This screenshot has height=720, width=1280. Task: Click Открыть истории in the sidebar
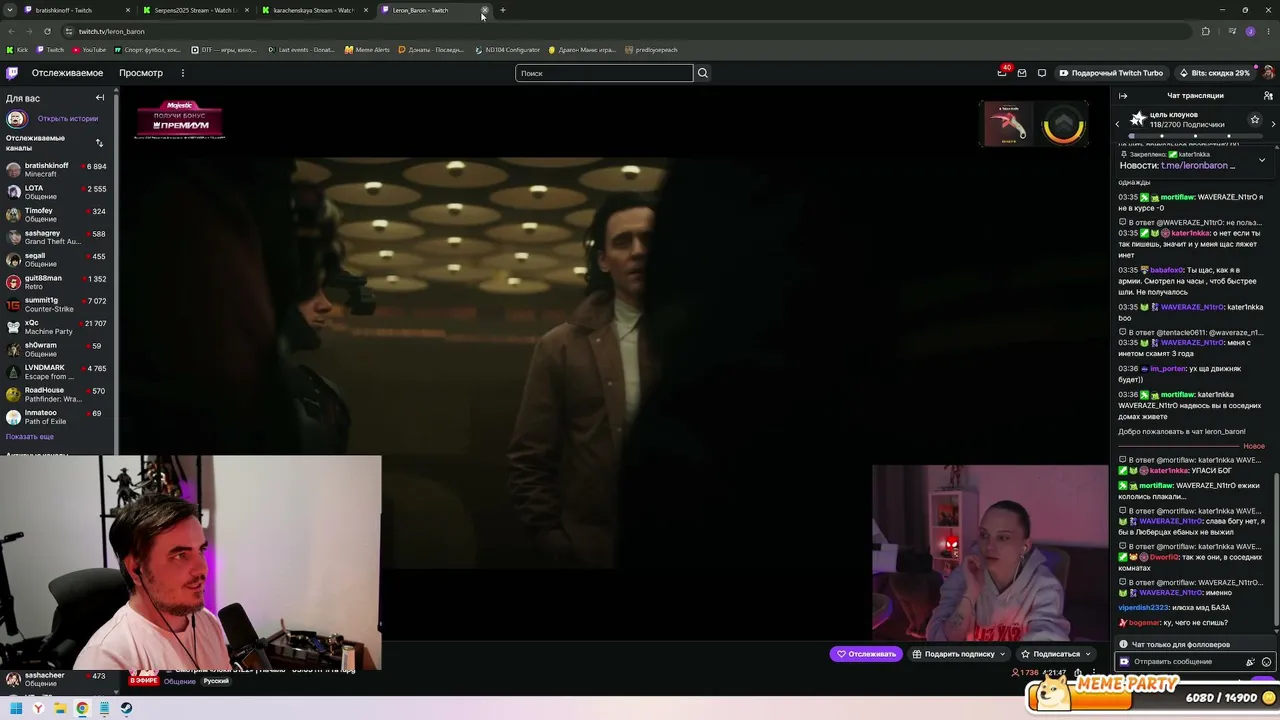coord(68,119)
